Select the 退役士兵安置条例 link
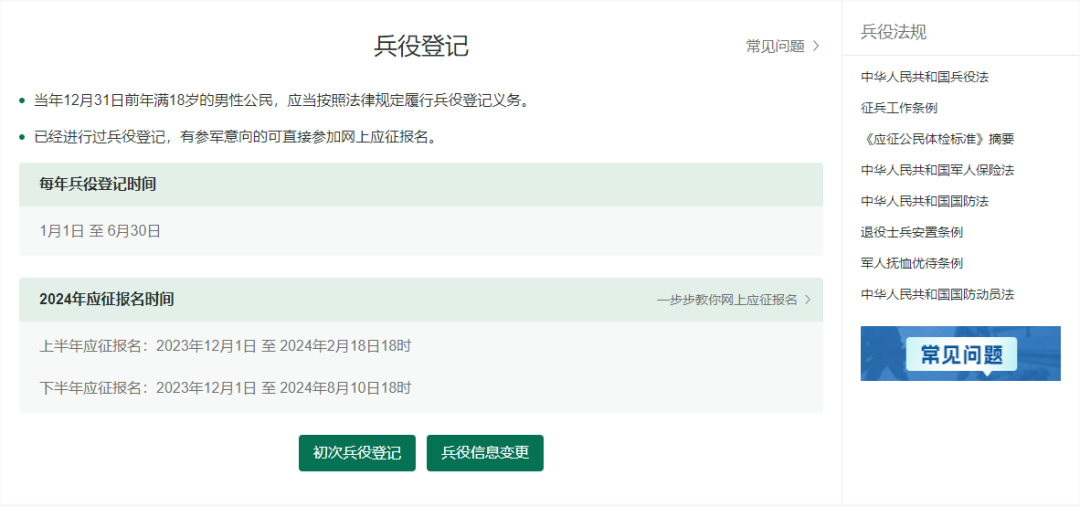Image resolution: width=1080 pixels, height=507 pixels. (x=911, y=232)
